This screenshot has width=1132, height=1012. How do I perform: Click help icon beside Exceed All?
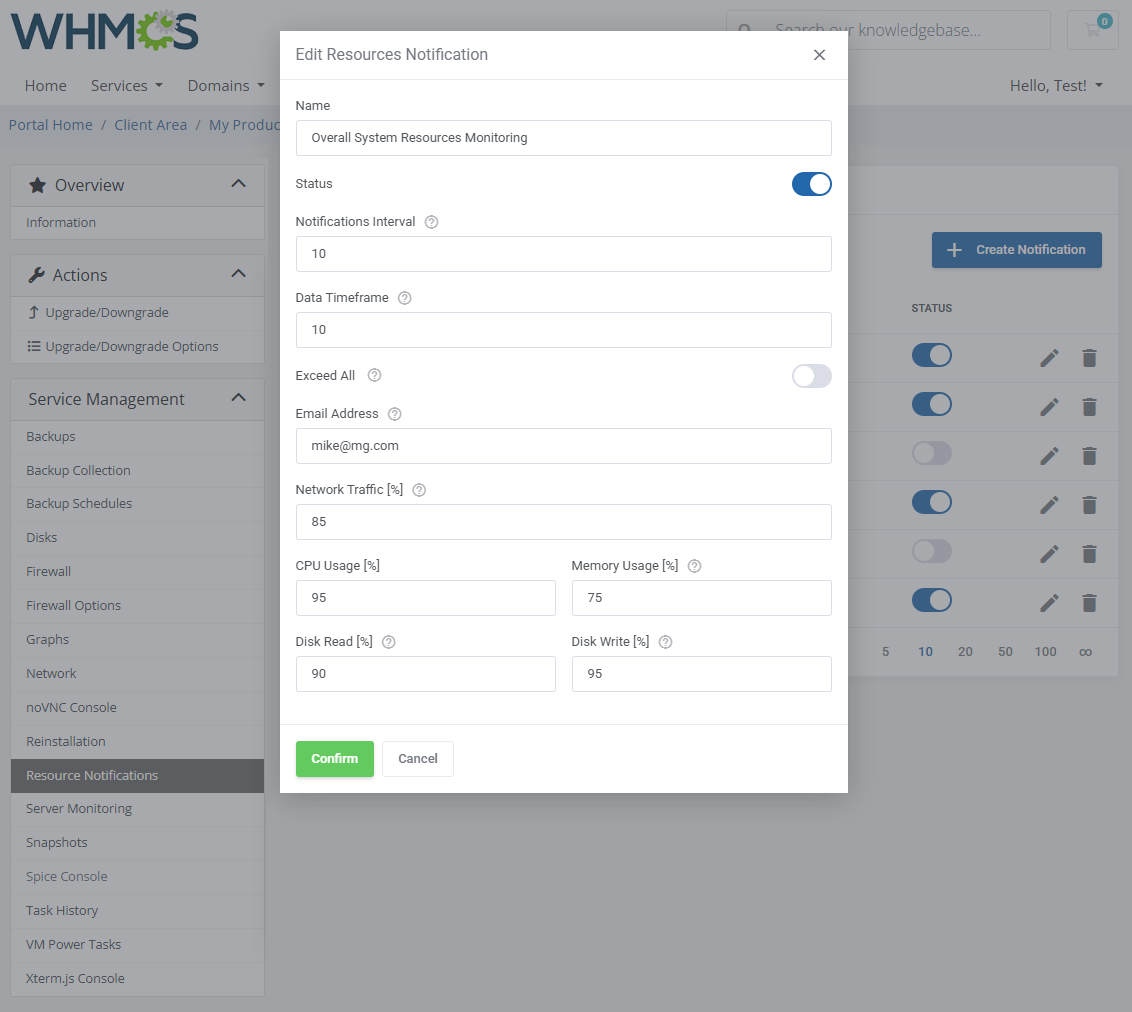(x=374, y=375)
